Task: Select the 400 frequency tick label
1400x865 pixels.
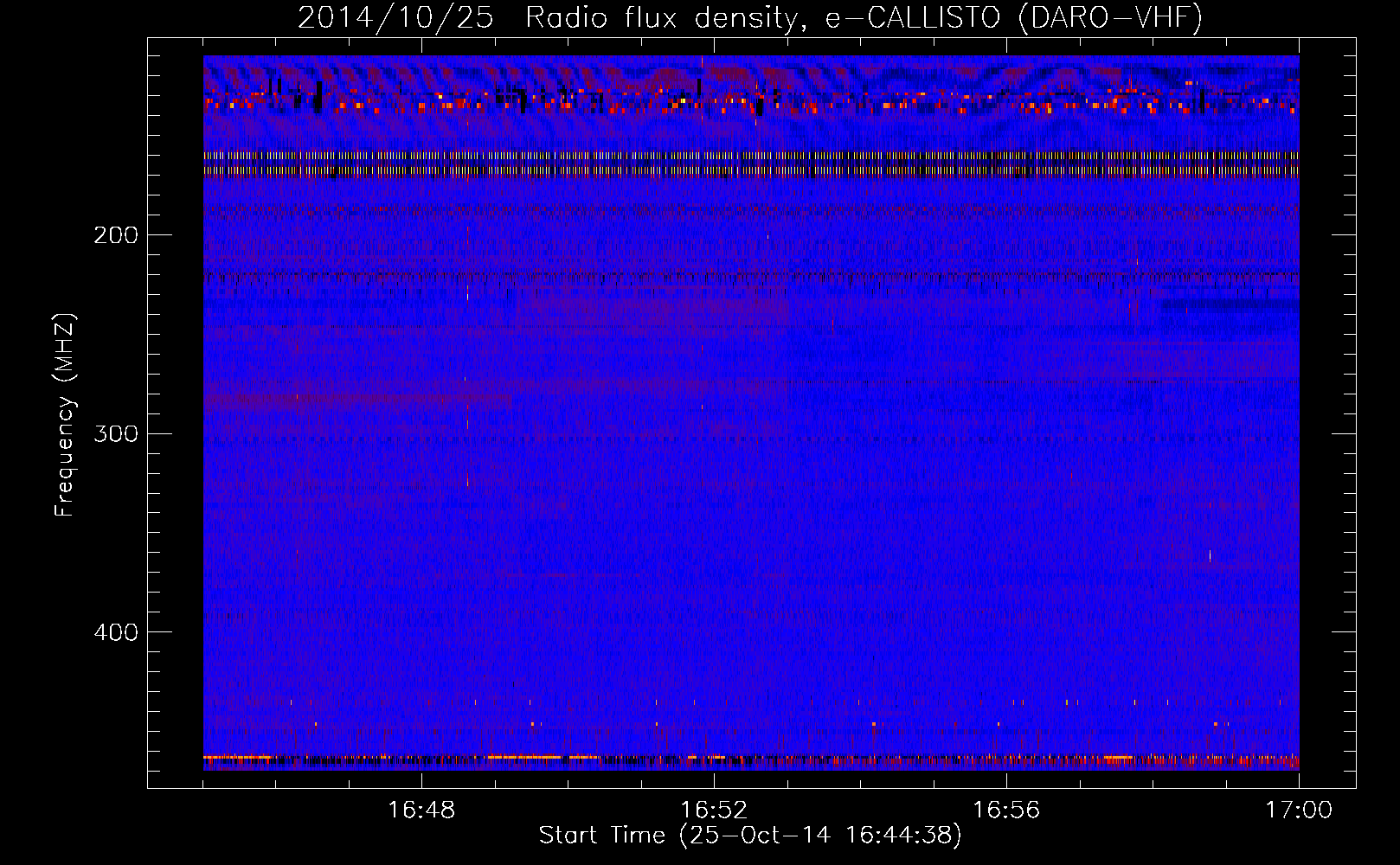Action: 116,632
